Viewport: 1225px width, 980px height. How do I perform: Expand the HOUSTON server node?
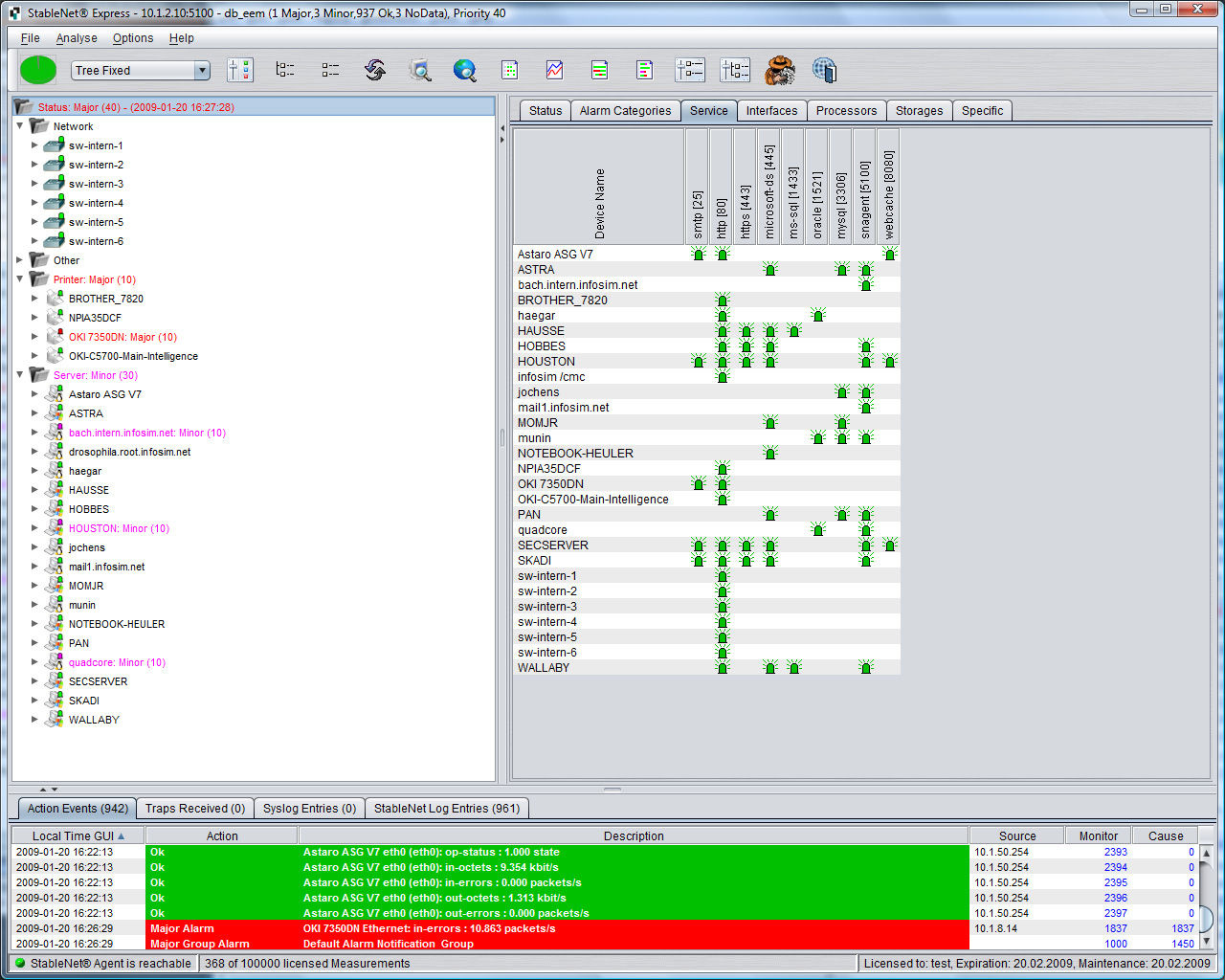tap(35, 528)
